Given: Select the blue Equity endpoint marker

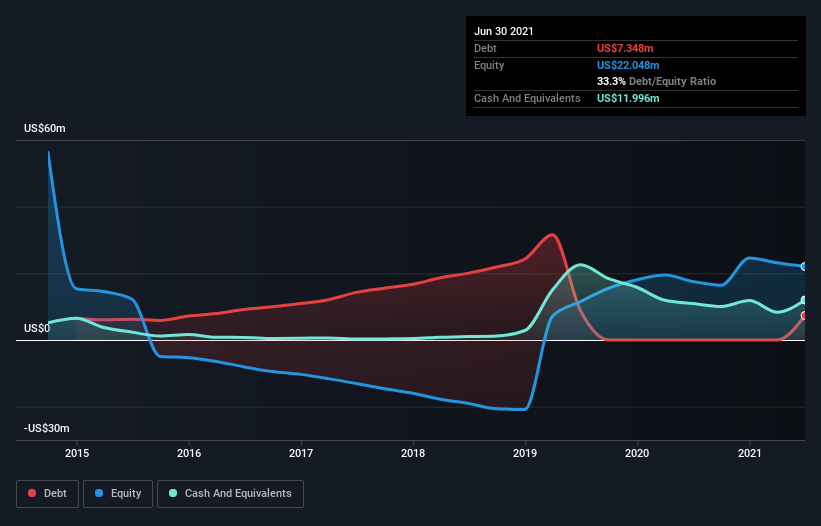Looking at the screenshot, I should 804,266.
